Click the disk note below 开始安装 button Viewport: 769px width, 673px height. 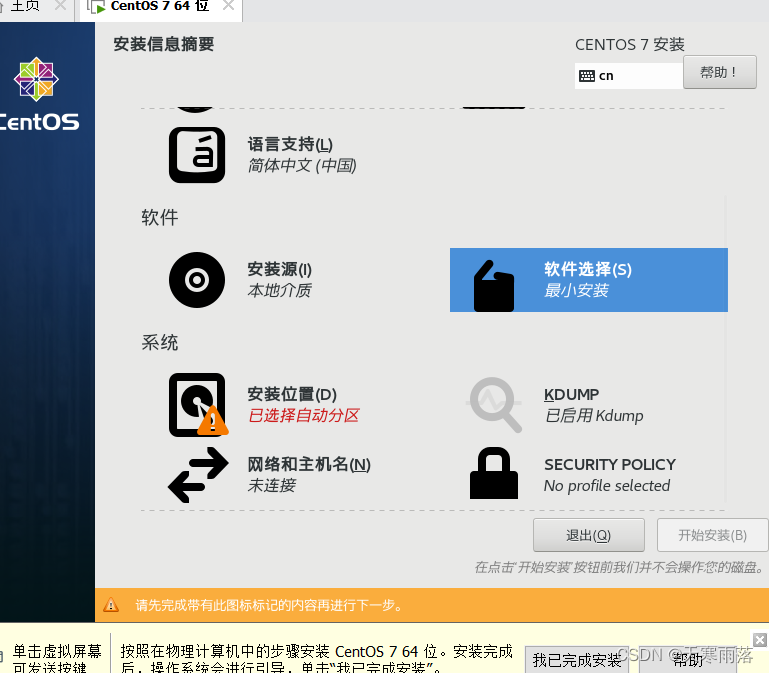[619, 568]
